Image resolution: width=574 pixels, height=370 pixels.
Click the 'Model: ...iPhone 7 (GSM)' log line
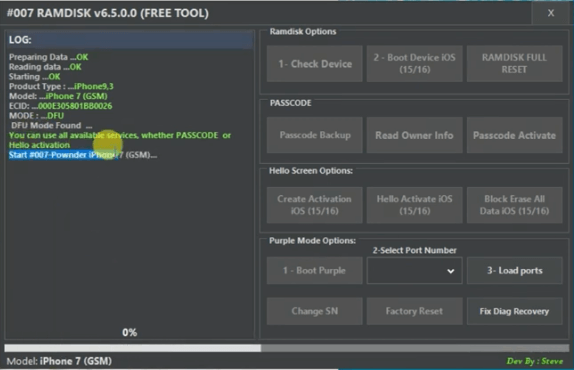pos(58,96)
